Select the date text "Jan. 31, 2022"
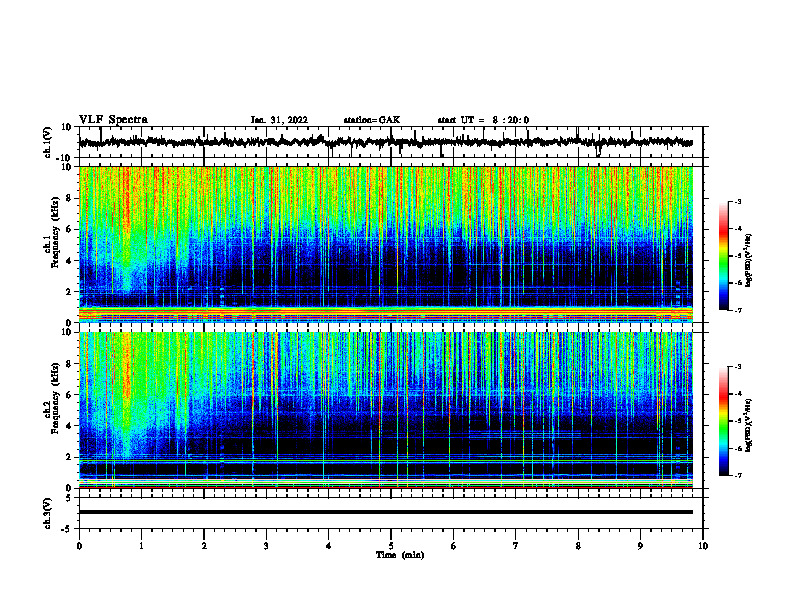This screenshot has height=612, width=792. coord(279,120)
